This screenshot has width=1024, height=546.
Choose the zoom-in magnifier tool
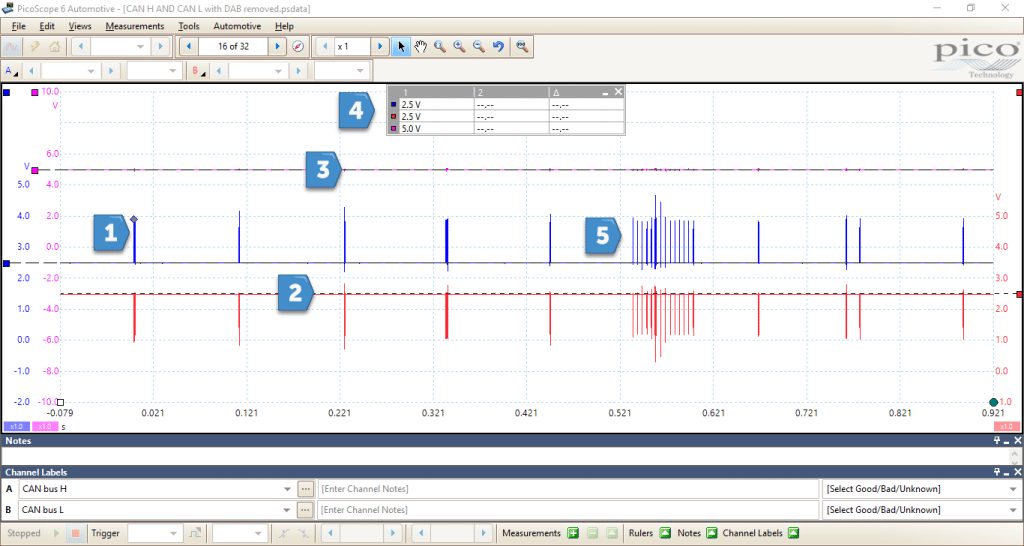pyautogui.click(x=459, y=46)
